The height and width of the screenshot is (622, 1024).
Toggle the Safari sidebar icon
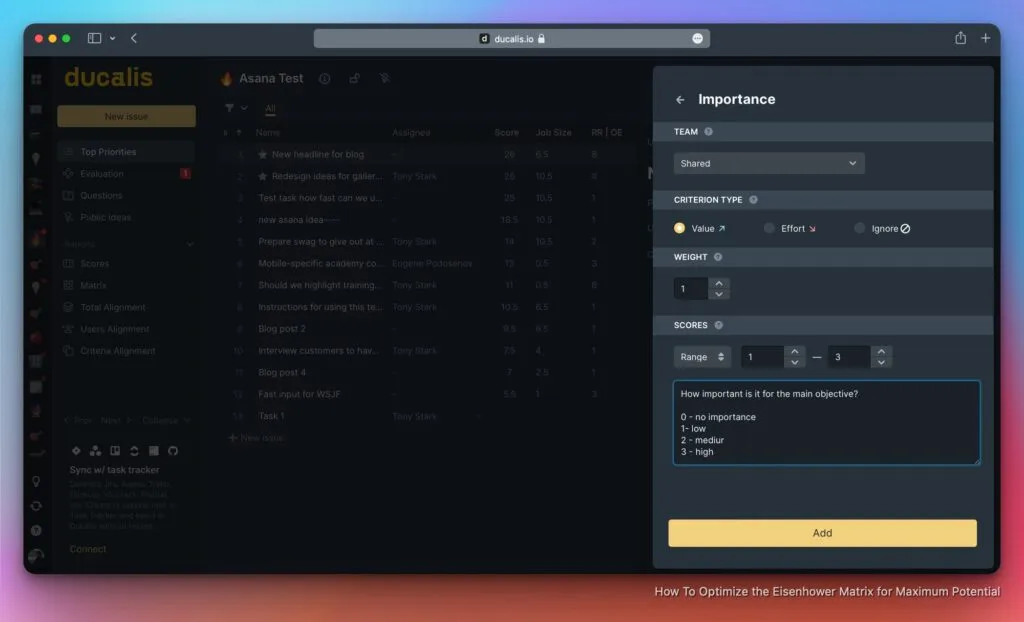click(x=94, y=38)
